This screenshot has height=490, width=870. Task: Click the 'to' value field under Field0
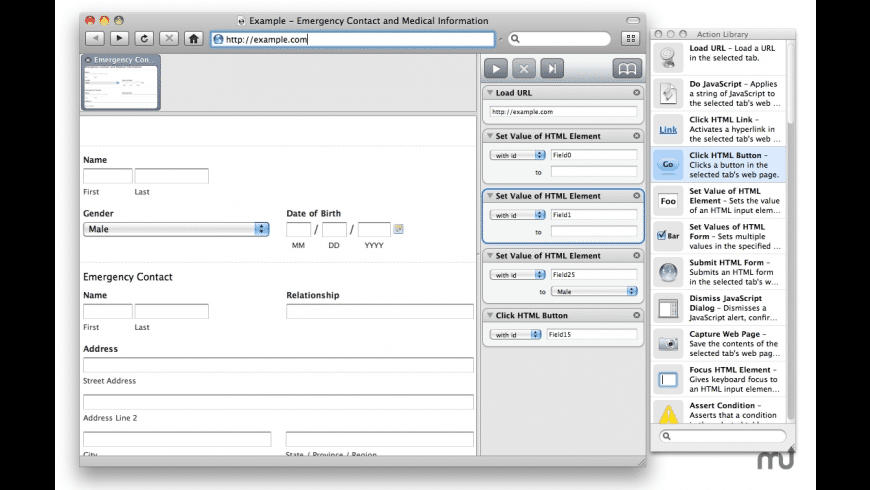pyautogui.click(x=594, y=172)
